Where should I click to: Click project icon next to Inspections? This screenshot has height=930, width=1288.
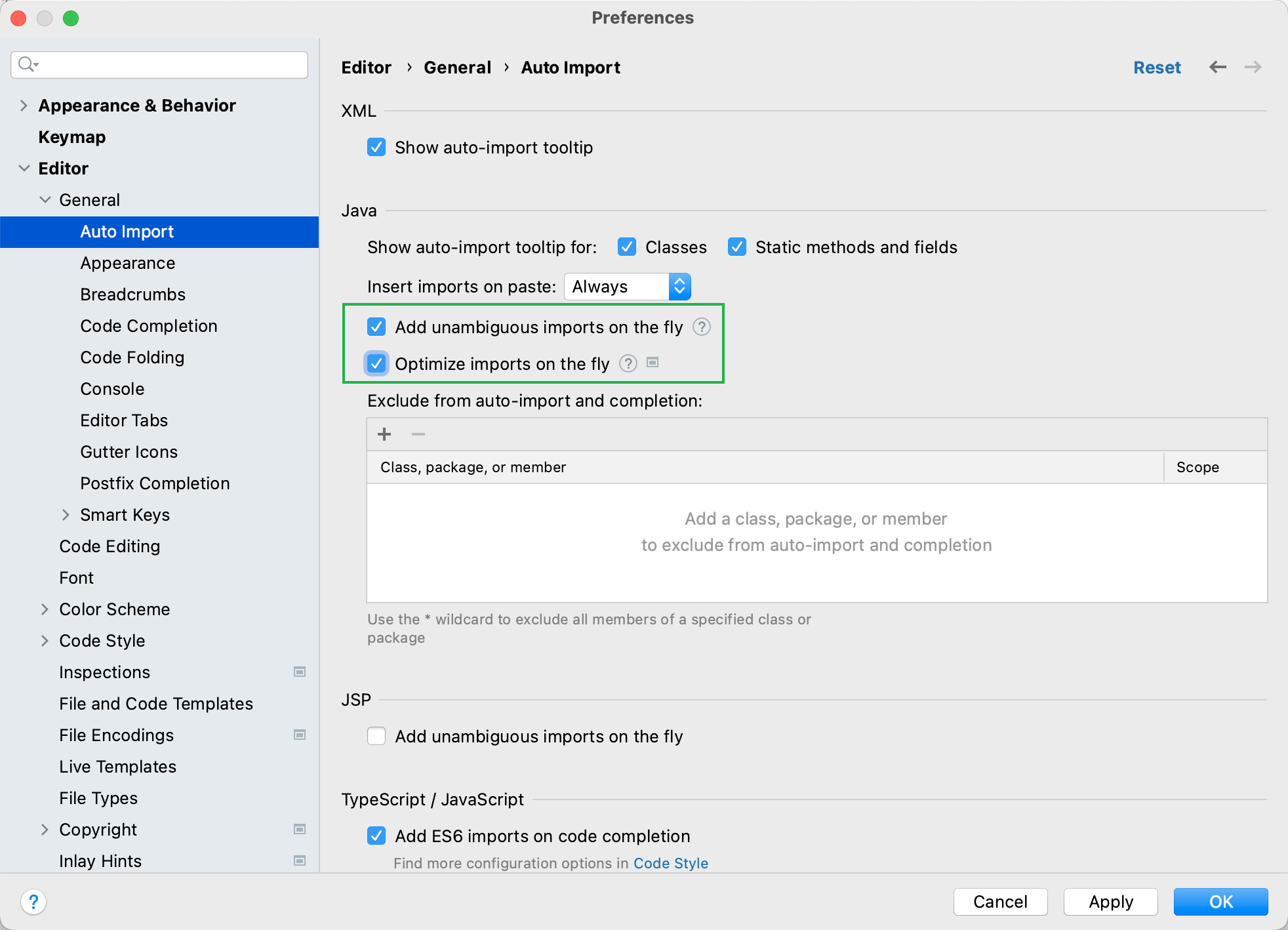pos(300,672)
